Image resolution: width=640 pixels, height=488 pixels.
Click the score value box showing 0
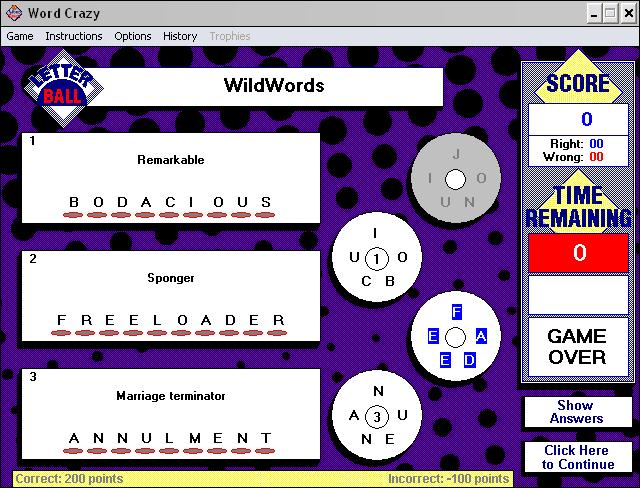pos(578,119)
